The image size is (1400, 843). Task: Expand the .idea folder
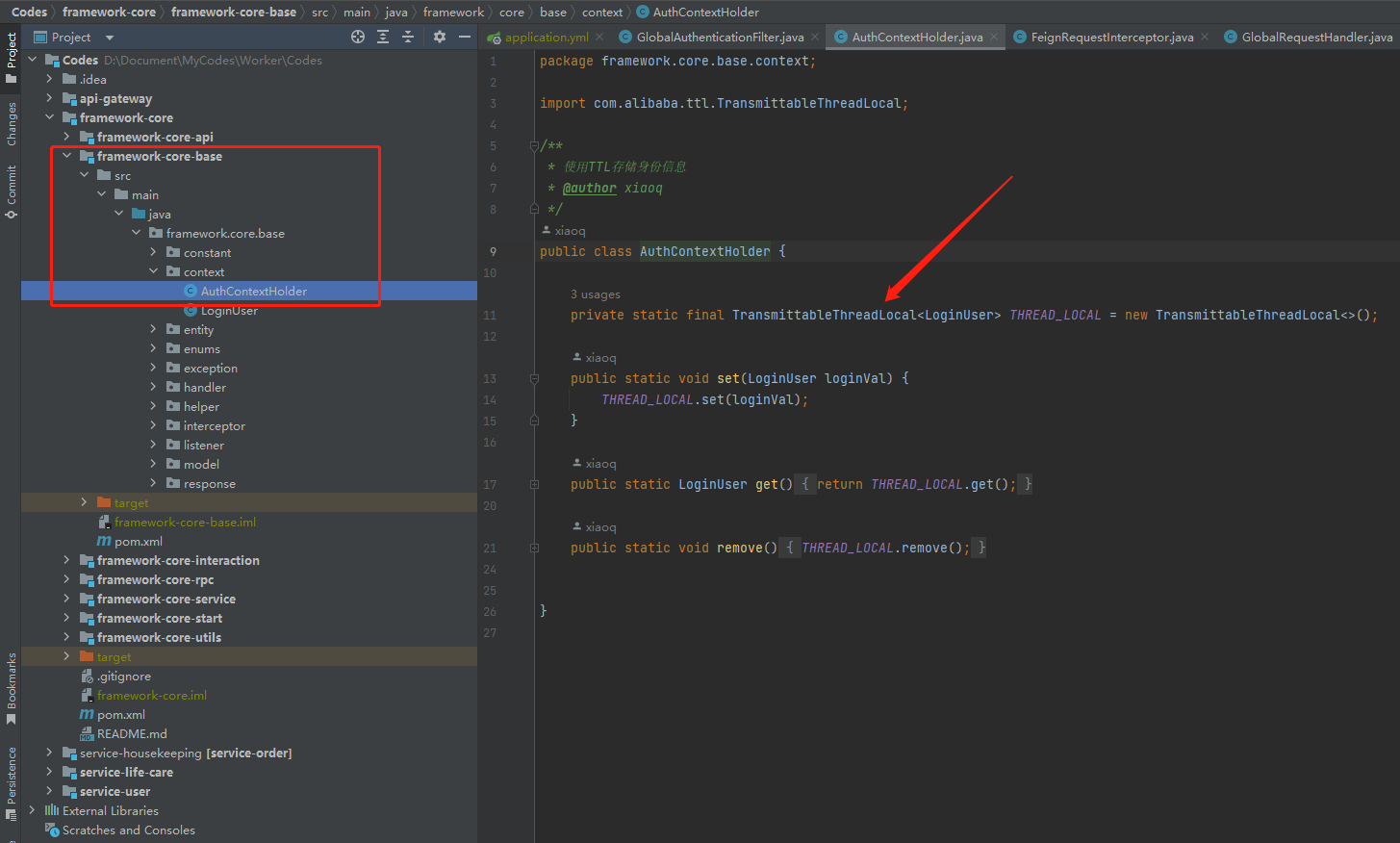(50, 79)
